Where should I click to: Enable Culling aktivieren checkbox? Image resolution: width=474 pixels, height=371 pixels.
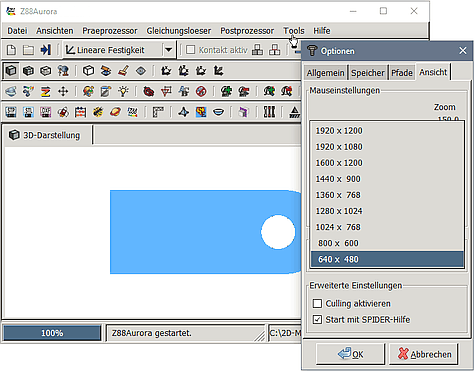pyautogui.click(x=317, y=303)
